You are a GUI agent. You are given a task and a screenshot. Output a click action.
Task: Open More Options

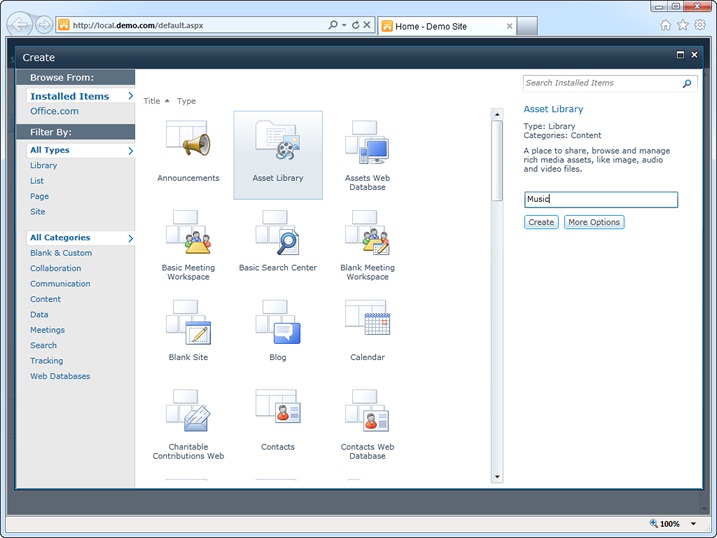coord(594,222)
